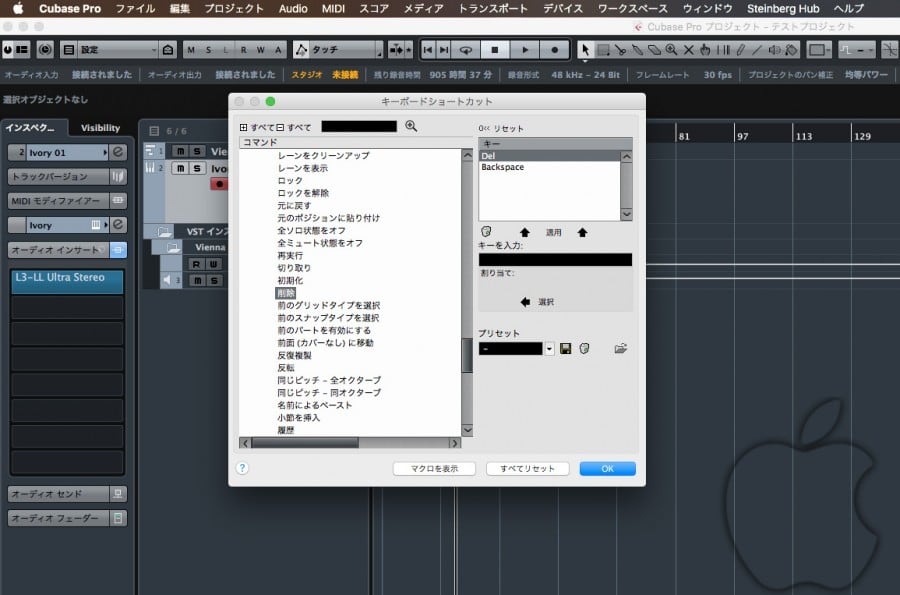Click the 適用 apply button
Image resolution: width=900 pixels, height=595 pixels.
553,232
